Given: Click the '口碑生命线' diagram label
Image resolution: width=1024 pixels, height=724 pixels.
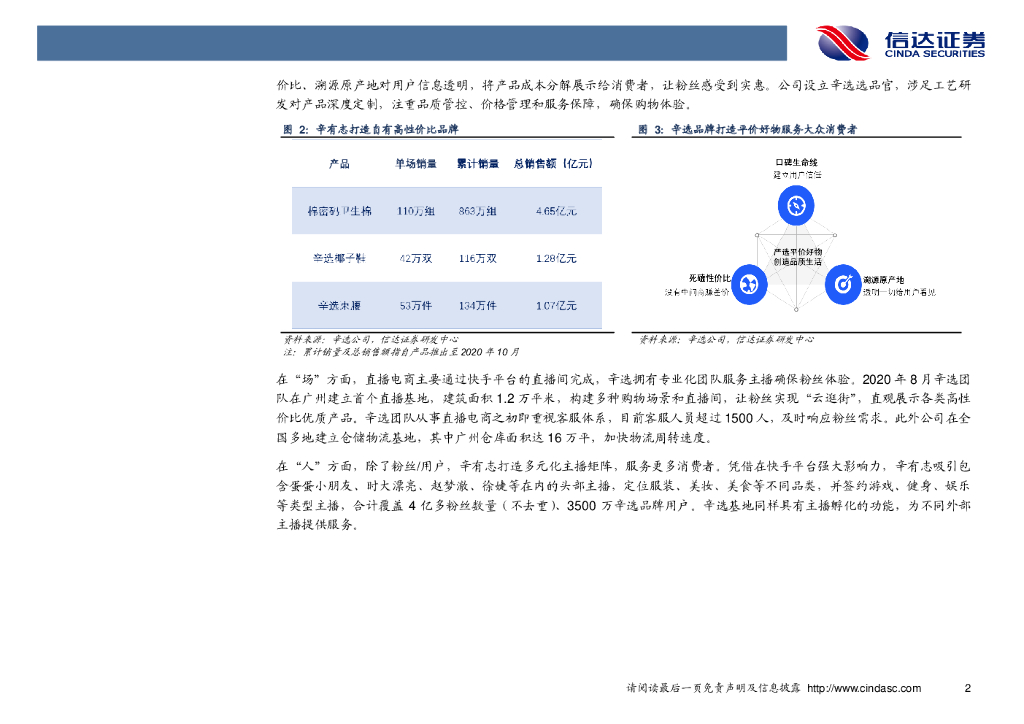Looking at the screenshot, I should pyautogui.click(x=796, y=163).
